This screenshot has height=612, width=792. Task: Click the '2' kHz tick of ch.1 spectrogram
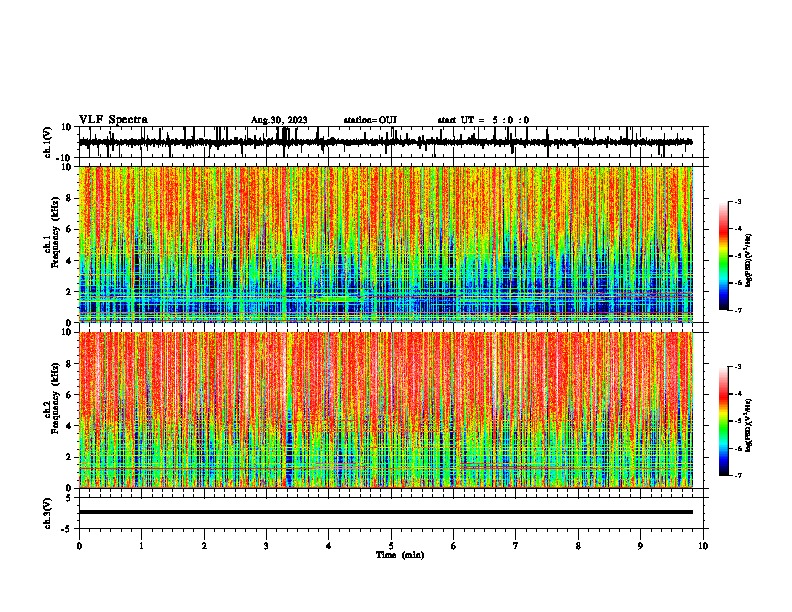click(69, 292)
